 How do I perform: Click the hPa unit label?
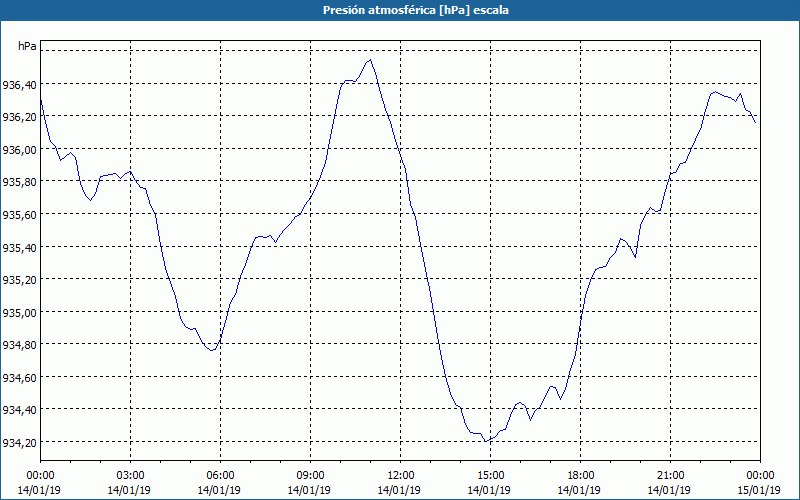(x=27, y=46)
